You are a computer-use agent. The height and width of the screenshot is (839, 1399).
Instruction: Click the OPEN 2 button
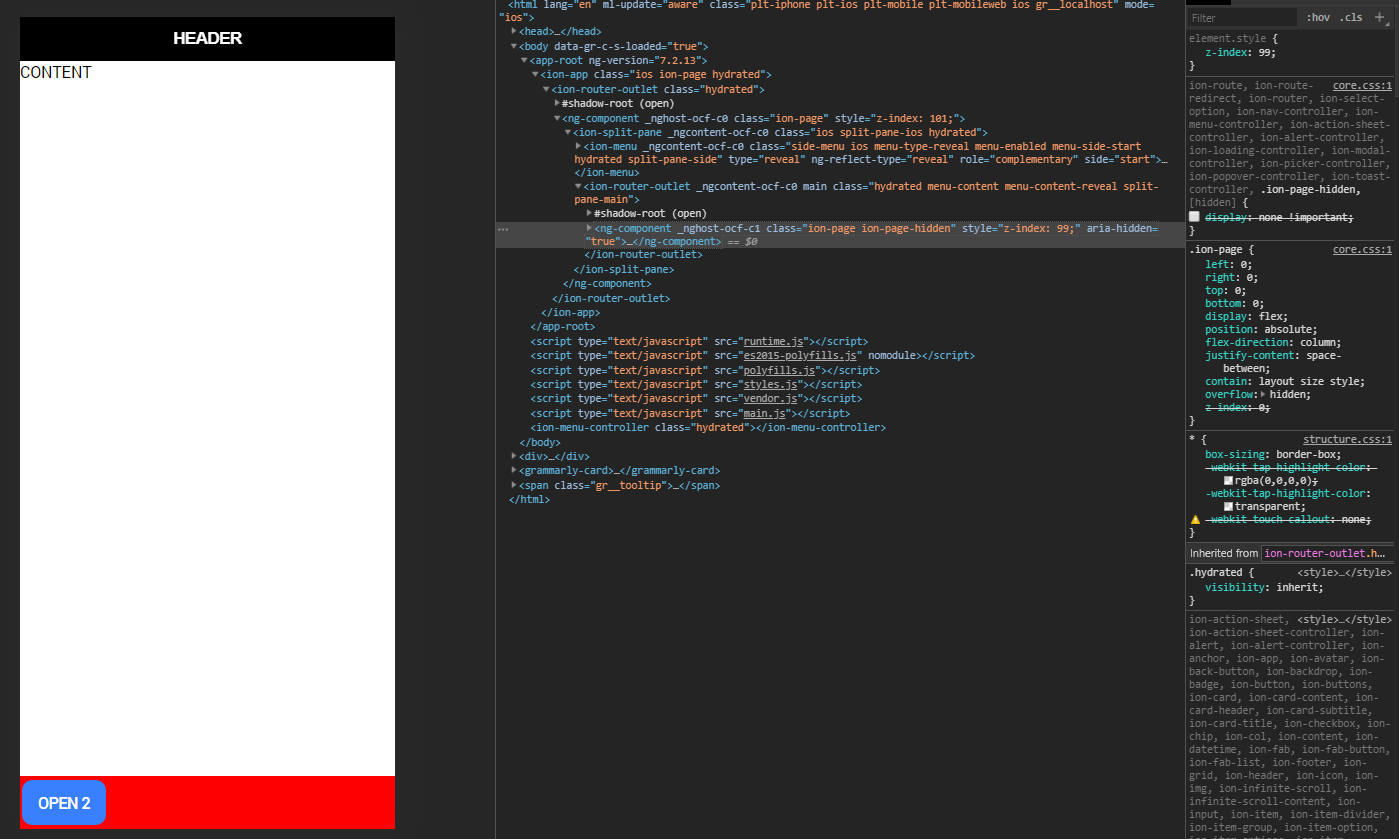tap(64, 803)
